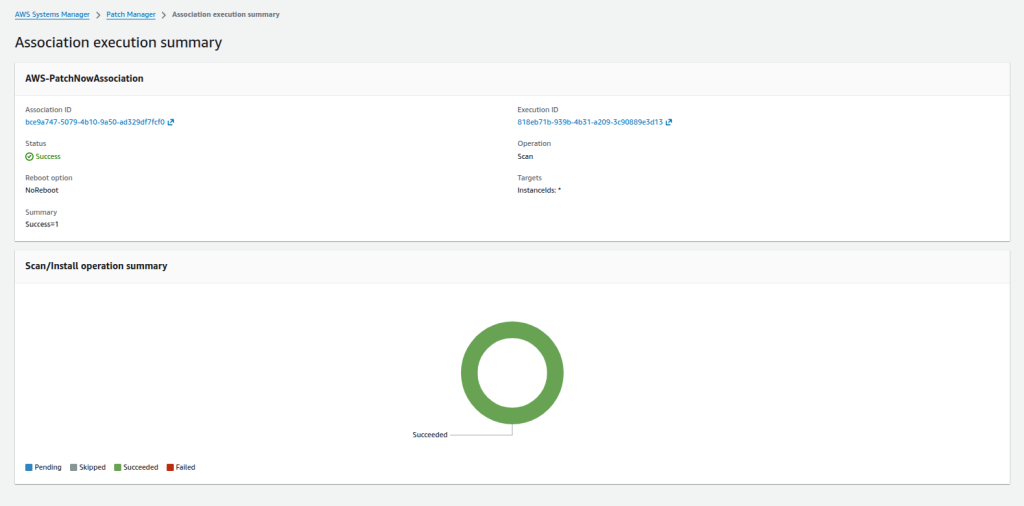1024x506 pixels.
Task: Open the AWS Systems Manager breadcrumb link
Action: (x=52, y=14)
